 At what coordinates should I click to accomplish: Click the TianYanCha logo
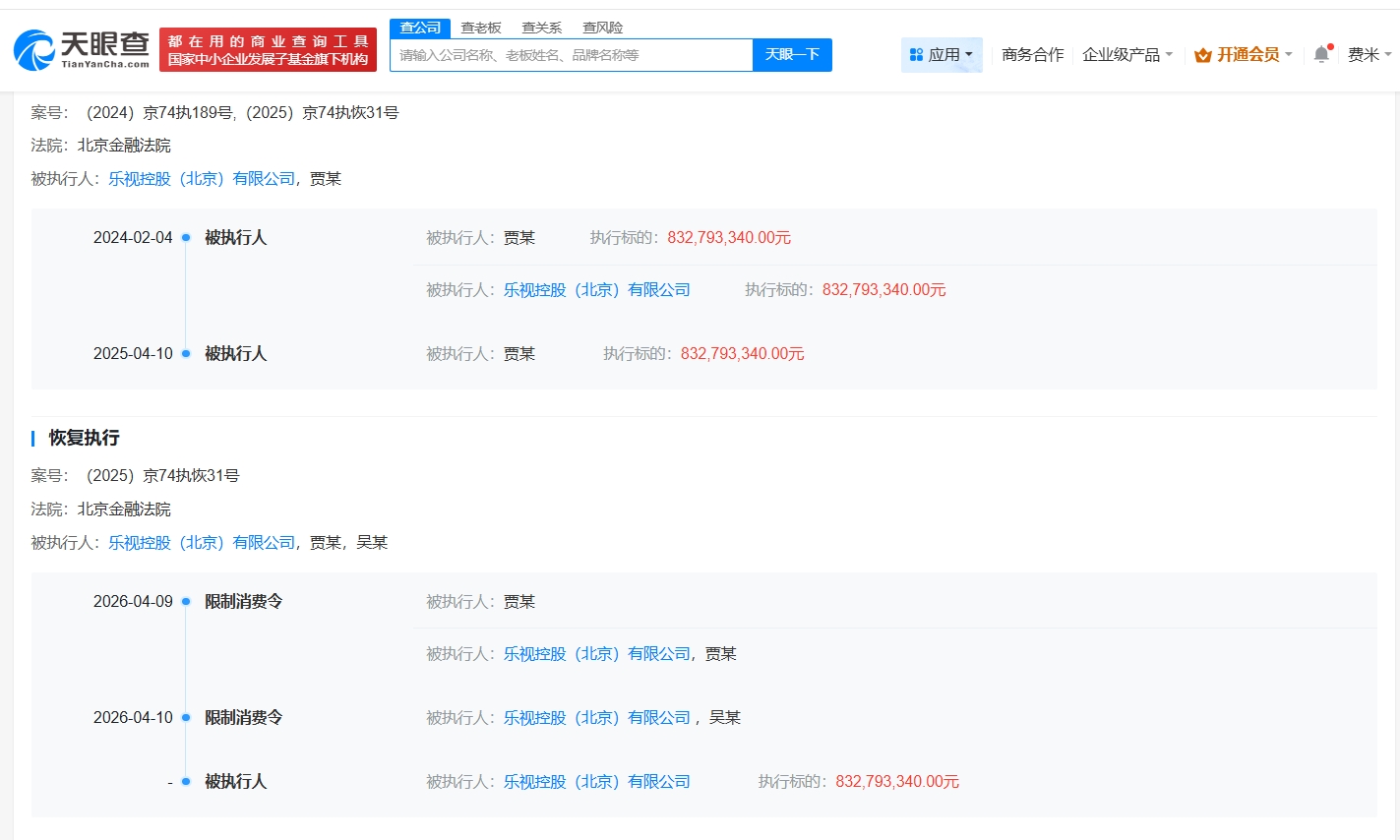(83, 49)
